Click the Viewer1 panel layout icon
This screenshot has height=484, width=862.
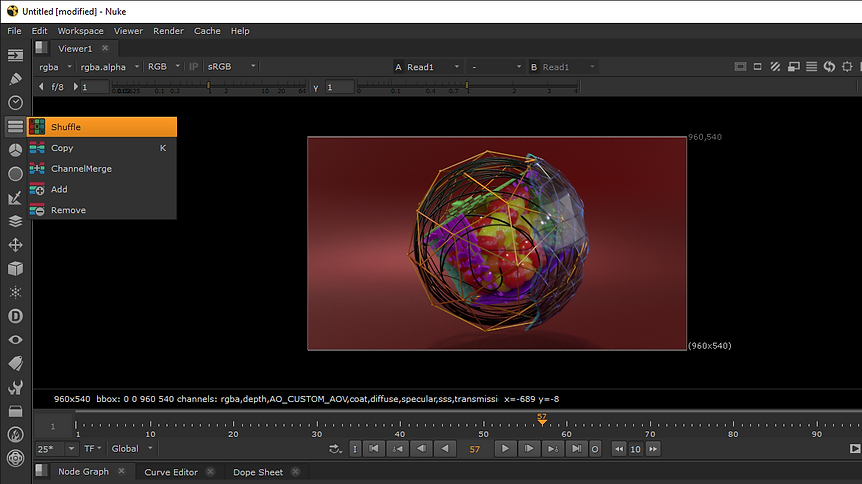click(x=41, y=48)
